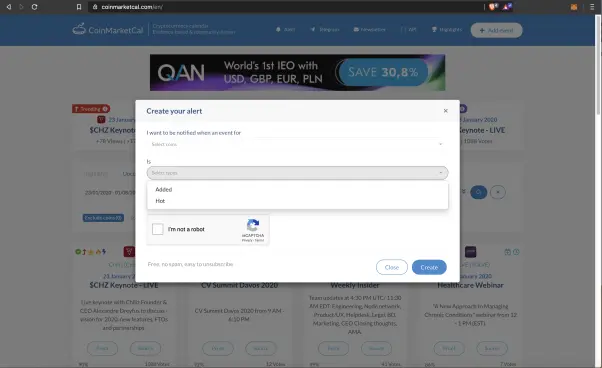Screen dimensions: 602x368
Task: Open the Telegram nav item
Action: (325, 30)
